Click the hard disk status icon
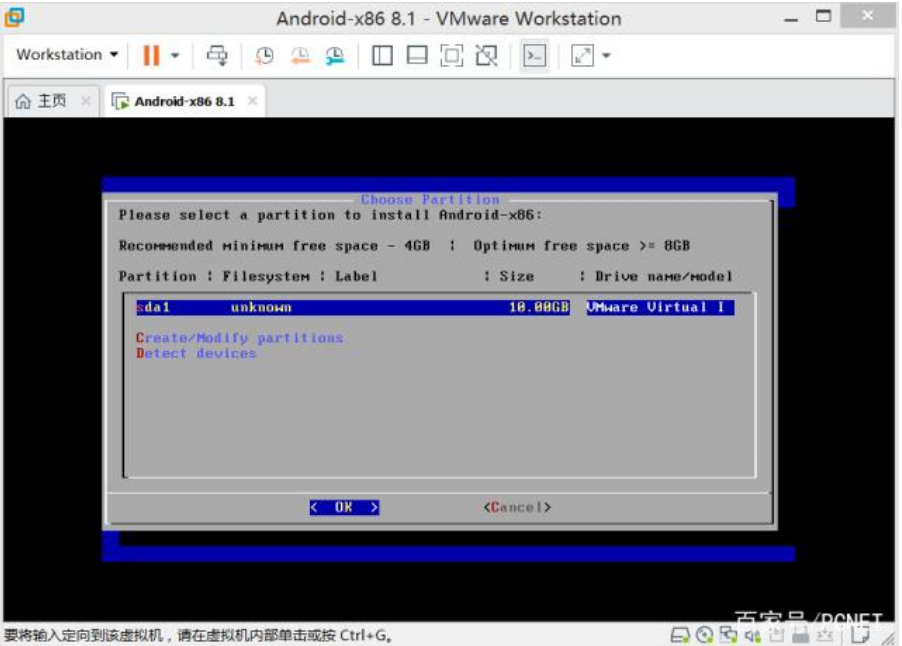Screen dimensions: 902x646 click(x=680, y=635)
